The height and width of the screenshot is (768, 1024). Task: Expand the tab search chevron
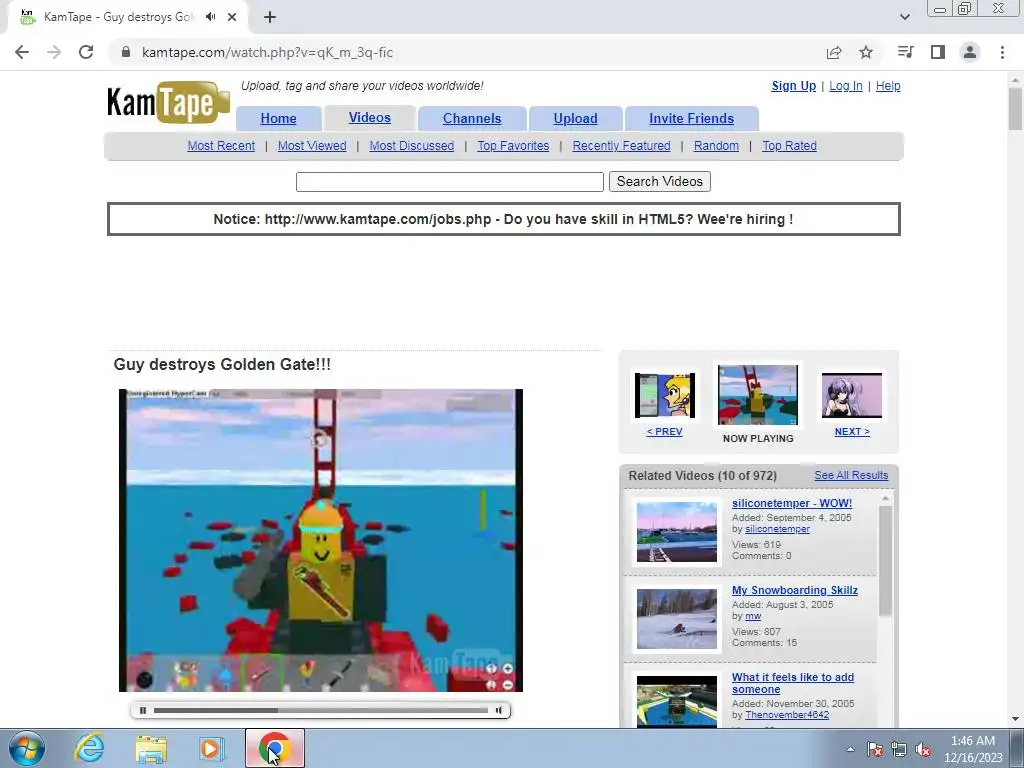click(x=904, y=17)
